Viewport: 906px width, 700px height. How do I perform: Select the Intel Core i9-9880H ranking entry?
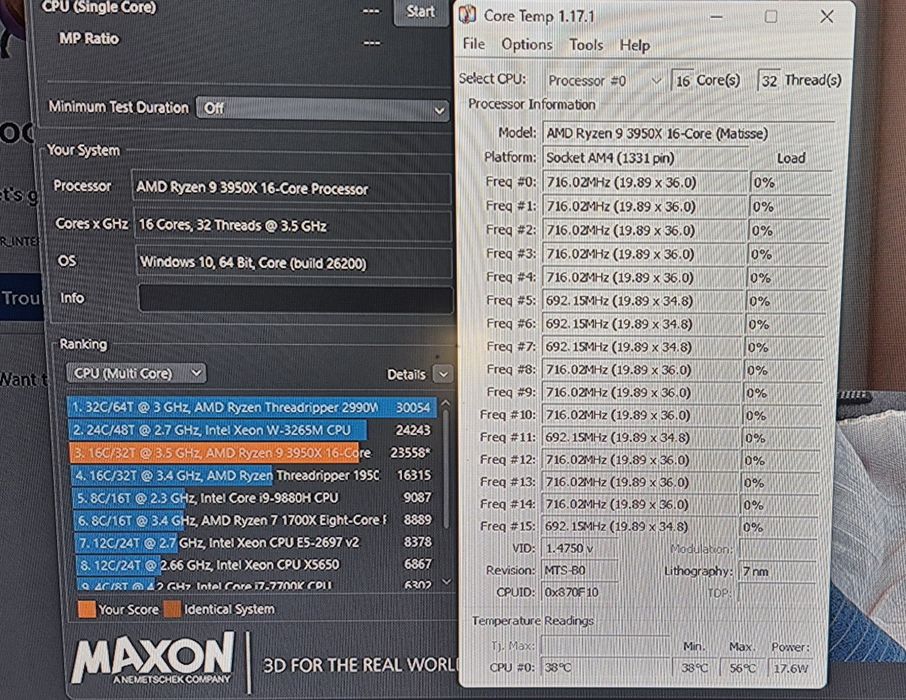tap(253, 498)
